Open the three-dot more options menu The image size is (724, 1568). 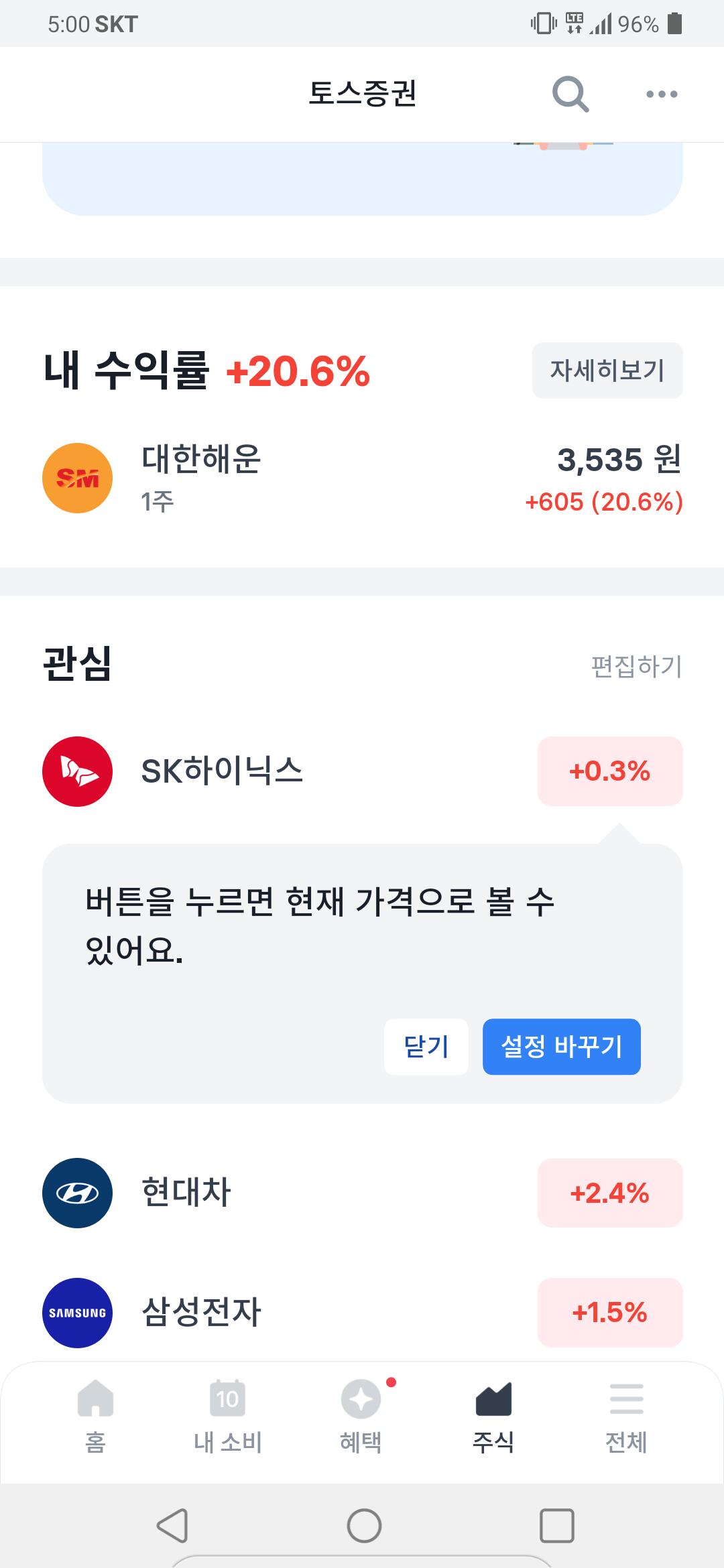click(x=662, y=94)
